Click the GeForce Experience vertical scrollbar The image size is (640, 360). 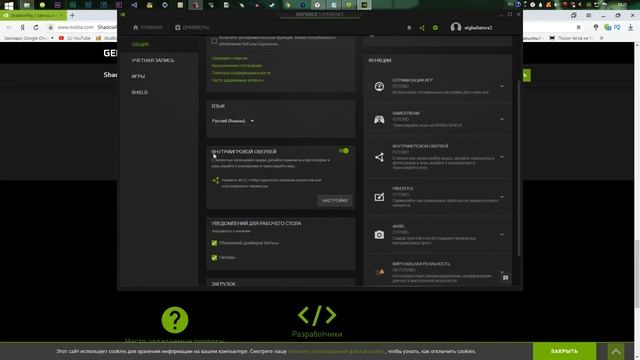[x=519, y=168]
